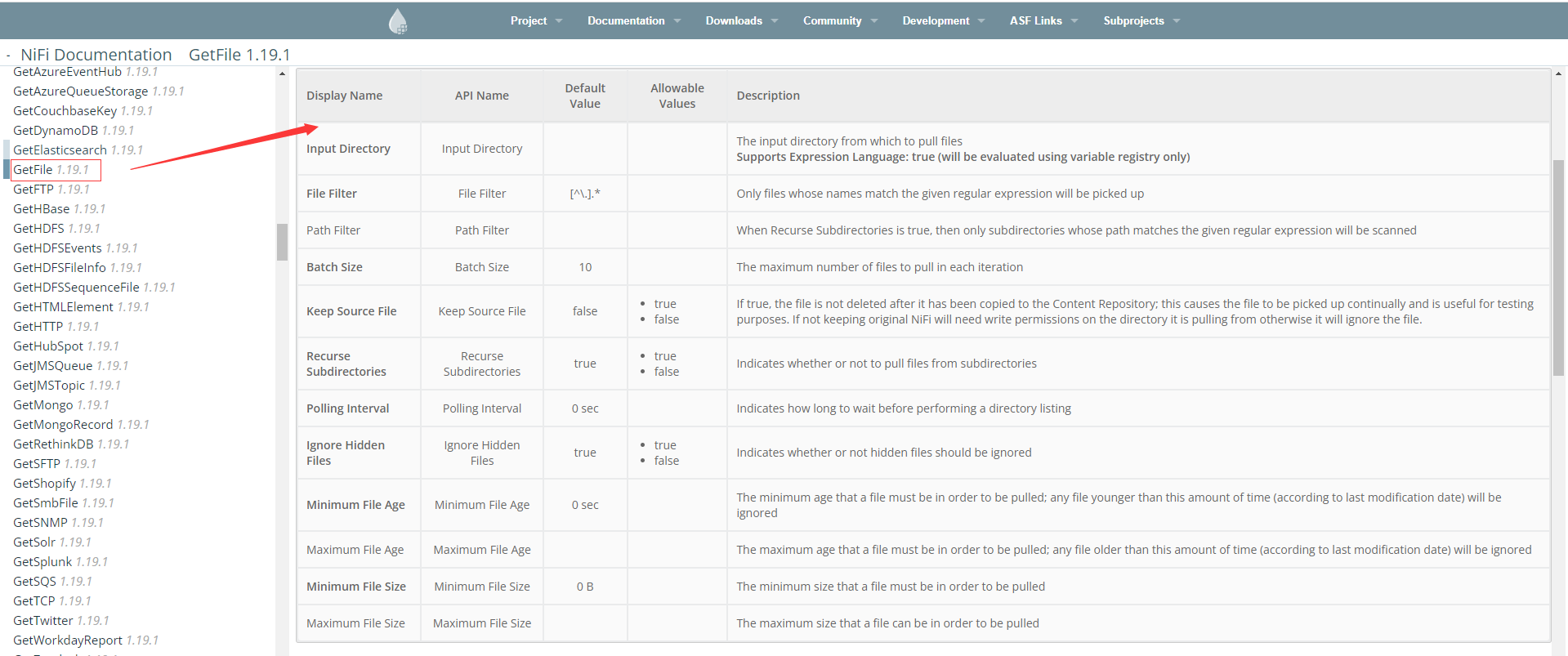Open GetWorkdayReport 1.19.1 in sidebar
Image resolution: width=1568 pixels, height=656 pixels.
coord(86,640)
